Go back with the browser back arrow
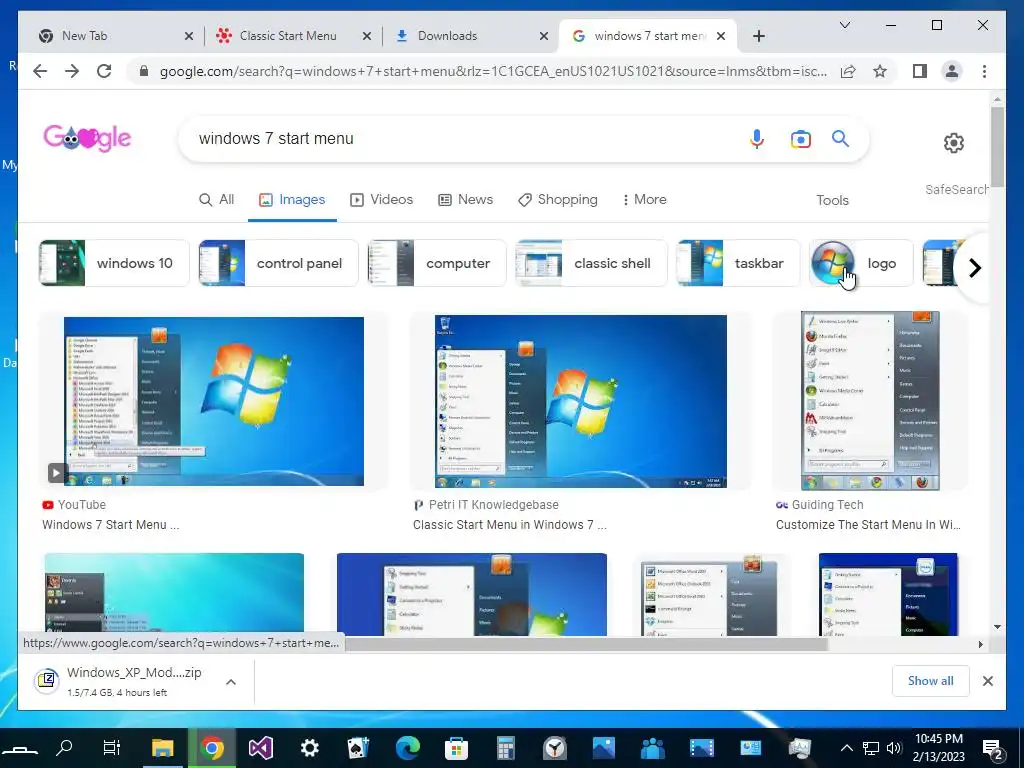The height and width of the screenshot is (768, 1024). 40,71
